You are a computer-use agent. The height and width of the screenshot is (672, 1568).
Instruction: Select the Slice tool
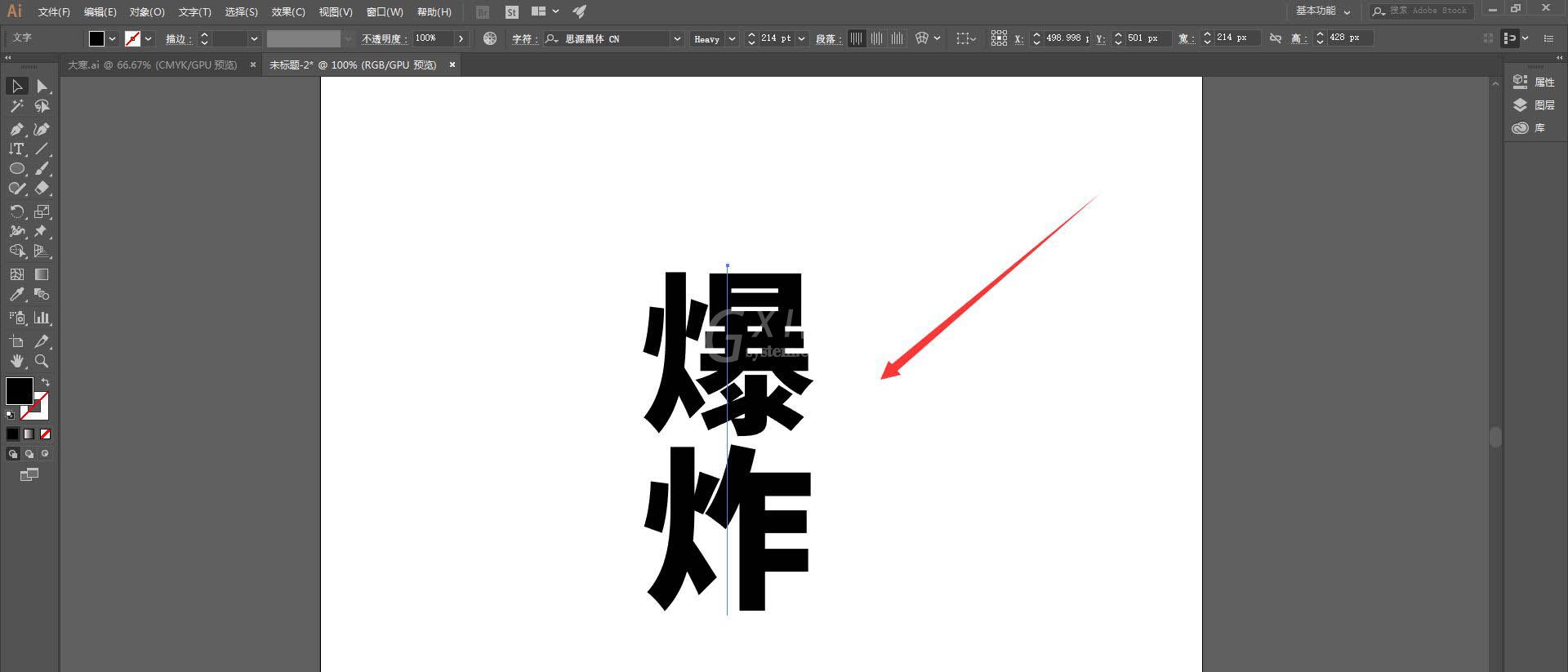click(42, 341)
